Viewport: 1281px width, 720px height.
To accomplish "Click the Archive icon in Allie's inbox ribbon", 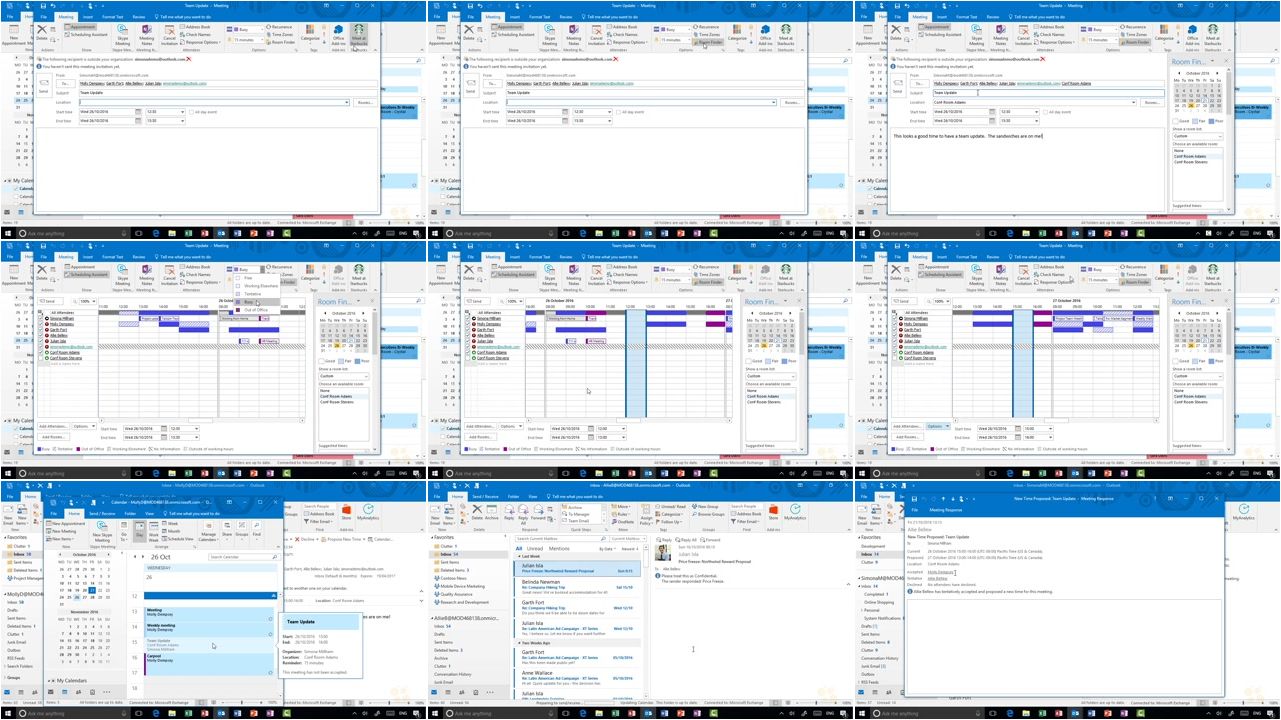I will pyautogui.click(x=491, y=512).
